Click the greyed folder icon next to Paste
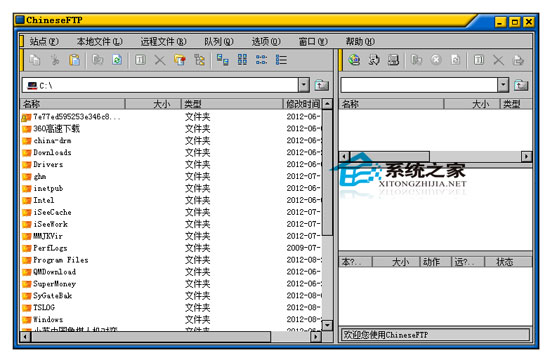Screen dimensions: 550x360 point(98,60)
